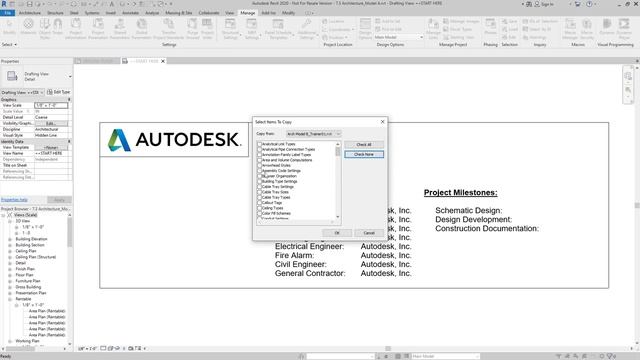Expand the Building Elevation tree node
Screen dimensions: 640x360
coord(10,239)
